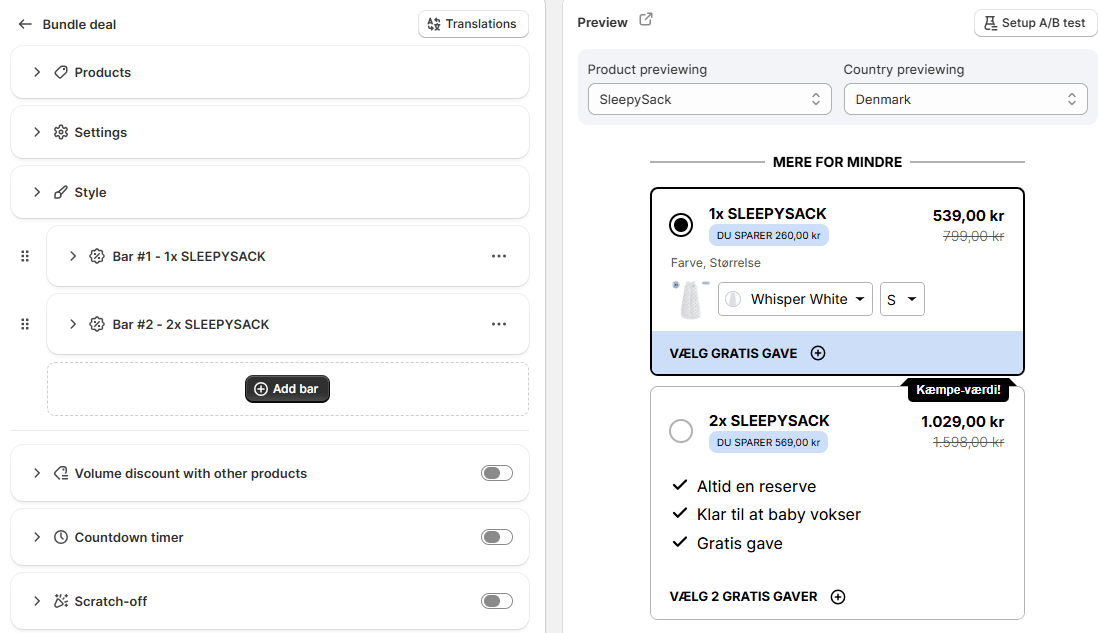Click the Altid en reserve bullet
Image resolution: width=1102 pixels, height=633 pixels.
(x=756, y=486)
